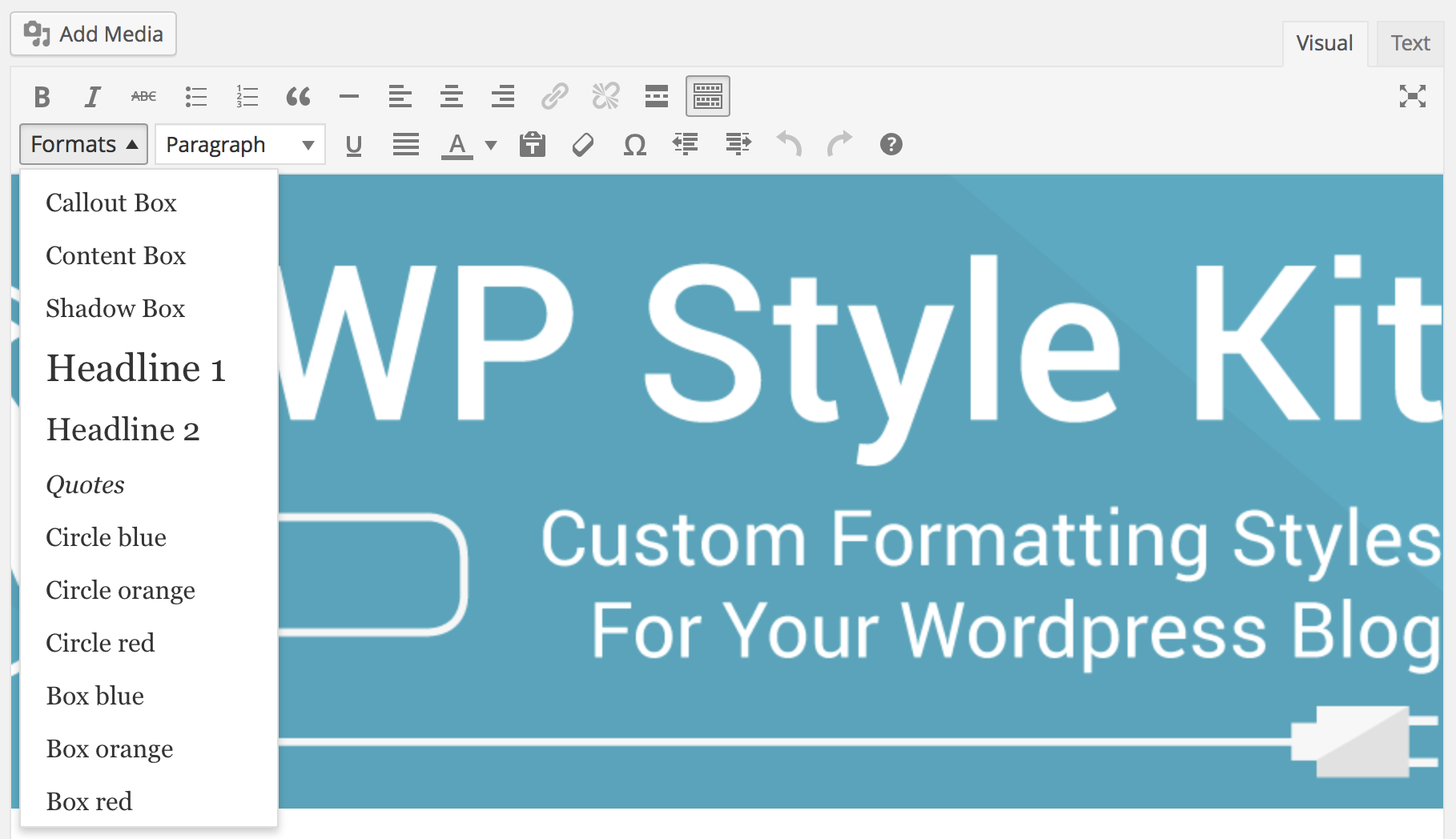This screenshot has height=839, width=1456.
Task: Collapse the Formats dropdown menu
Action: (84, 144)
